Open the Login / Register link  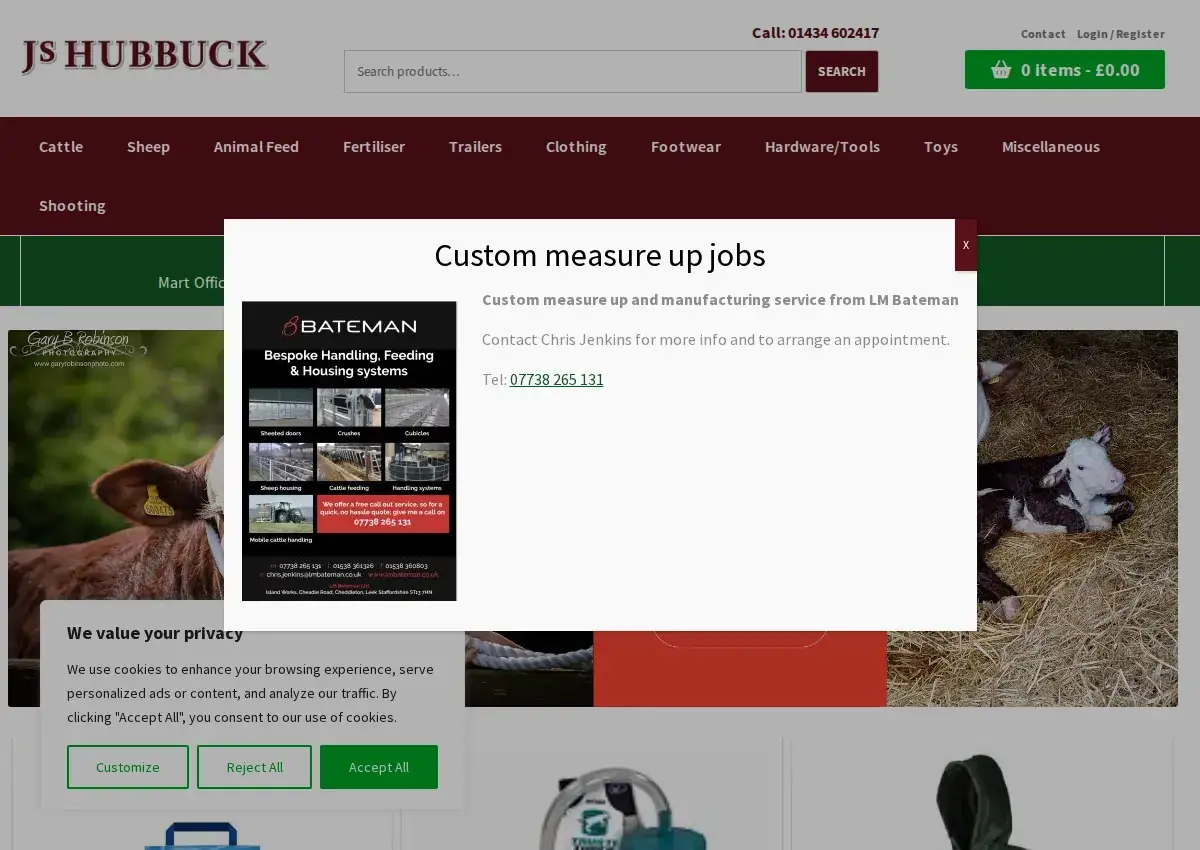click(x=1121, y=34)
